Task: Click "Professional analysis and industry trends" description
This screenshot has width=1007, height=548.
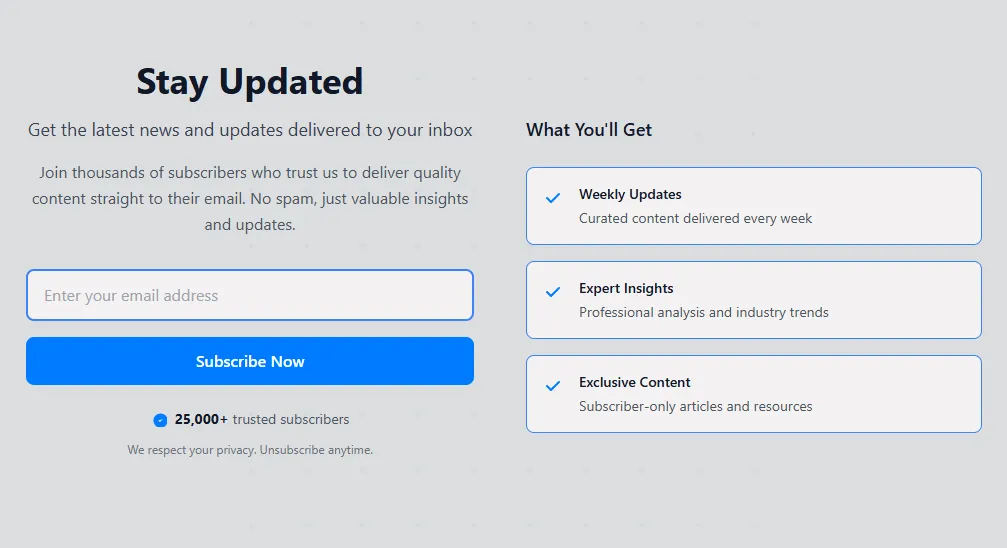Action: tap(703, 312)
